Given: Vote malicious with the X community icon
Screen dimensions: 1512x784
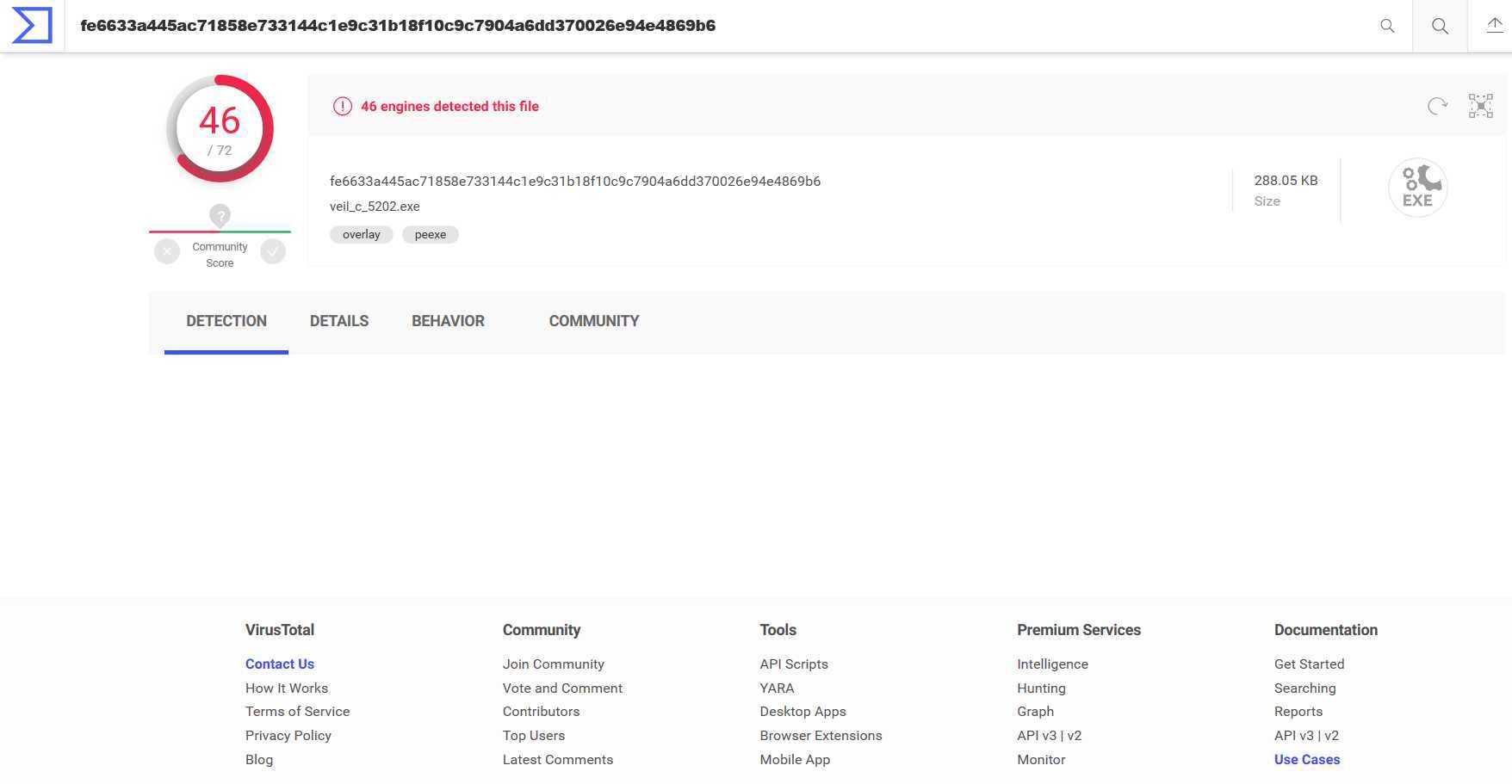Looking at the screenshot, I should [x=167, y=251].
